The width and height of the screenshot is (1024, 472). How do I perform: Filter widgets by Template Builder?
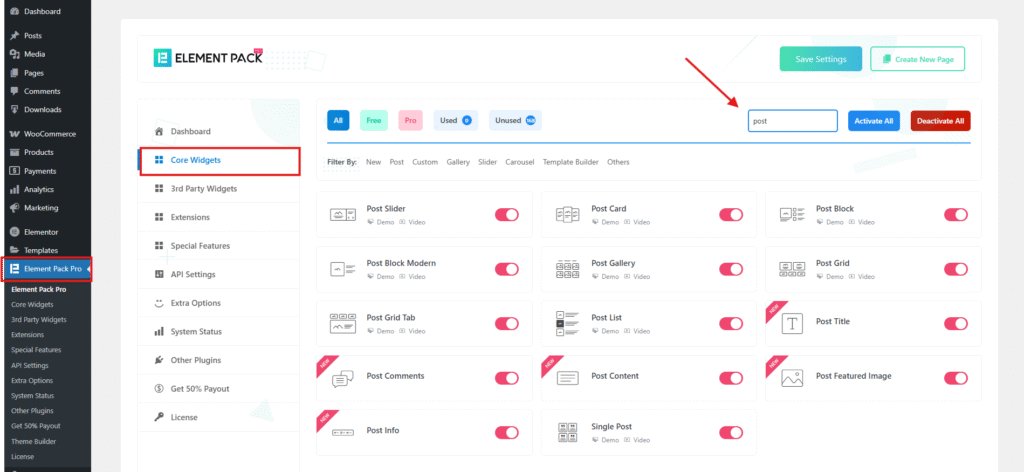tap(571, 162)
